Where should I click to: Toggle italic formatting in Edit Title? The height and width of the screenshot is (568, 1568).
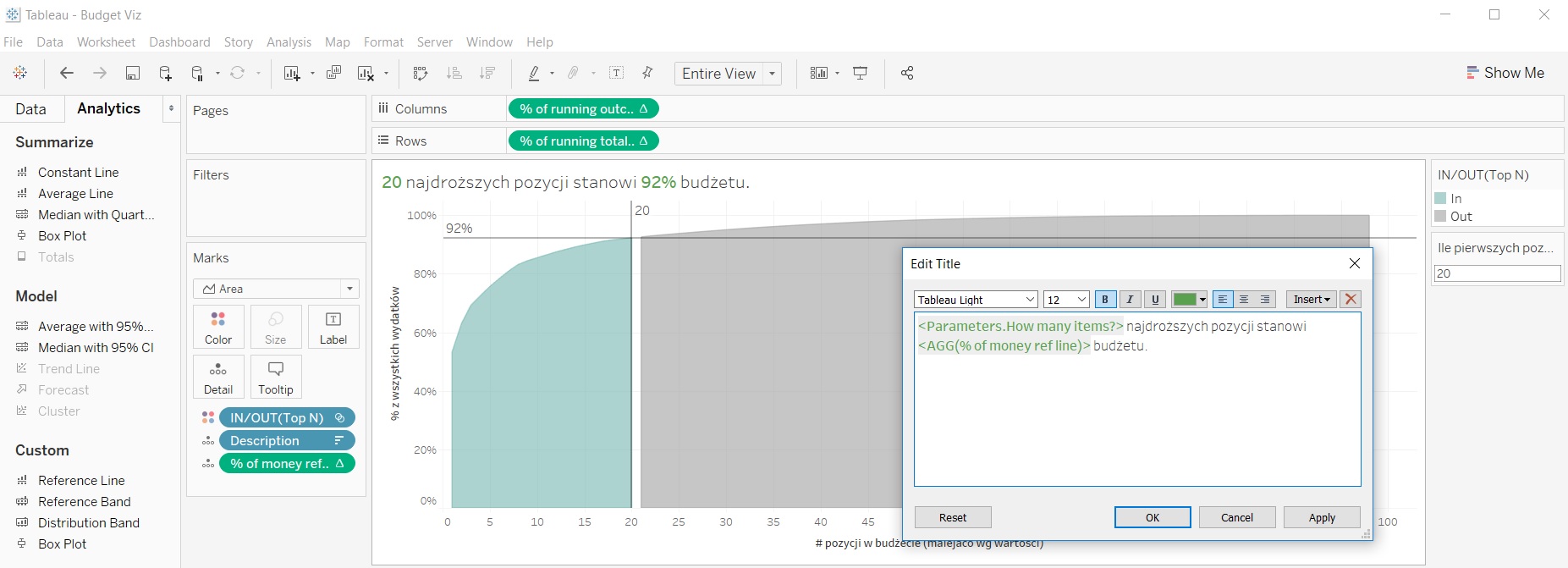pyautogui.click(x=1130, y=300)
